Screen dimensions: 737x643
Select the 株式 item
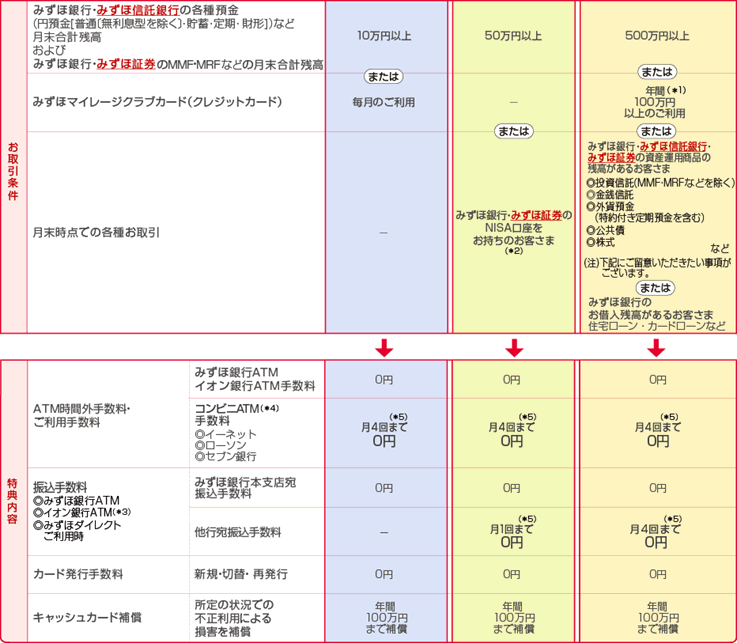pyautogui.click(x=601, y=242)
